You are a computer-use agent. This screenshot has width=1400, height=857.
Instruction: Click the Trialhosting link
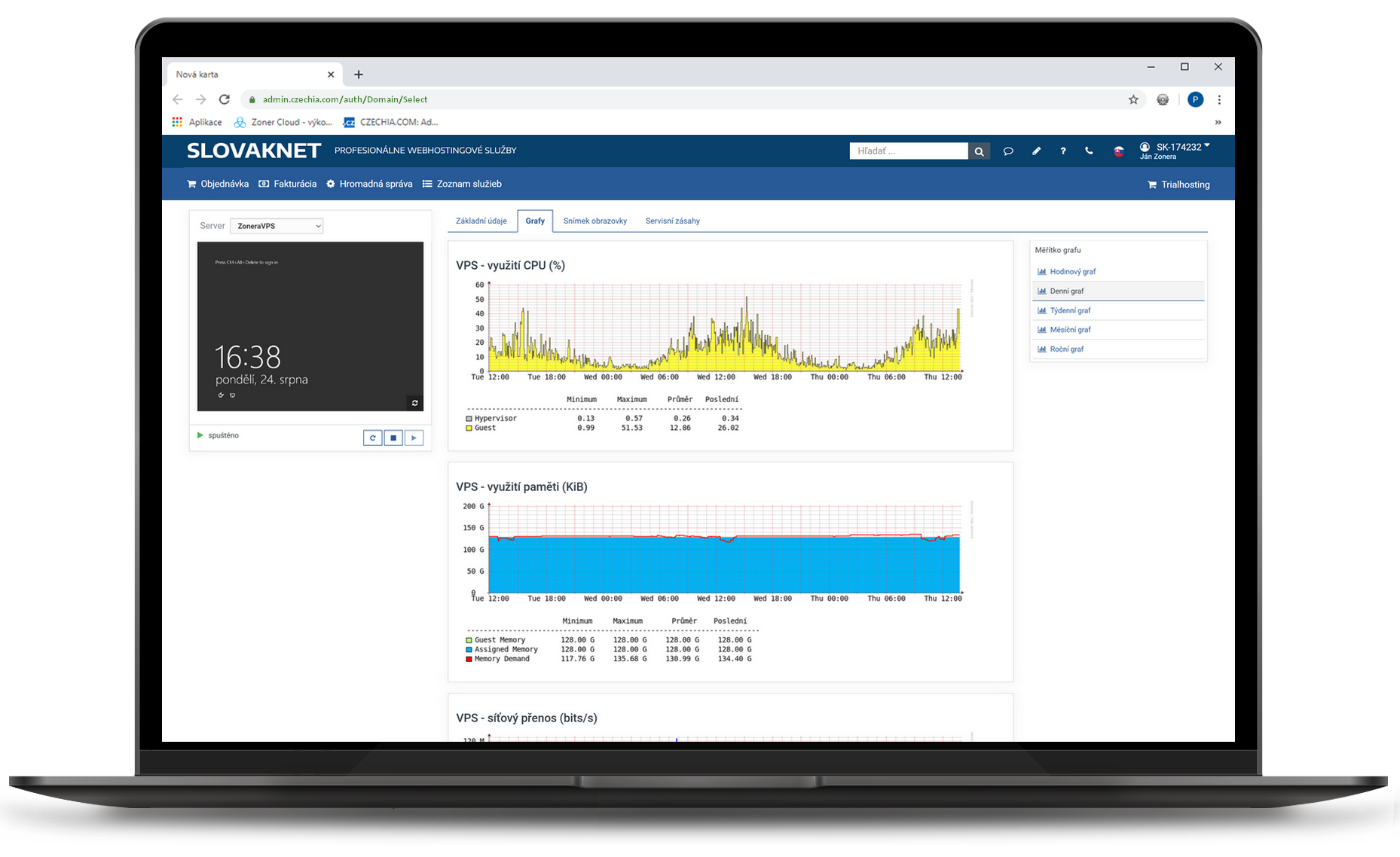coord(1178,185)
